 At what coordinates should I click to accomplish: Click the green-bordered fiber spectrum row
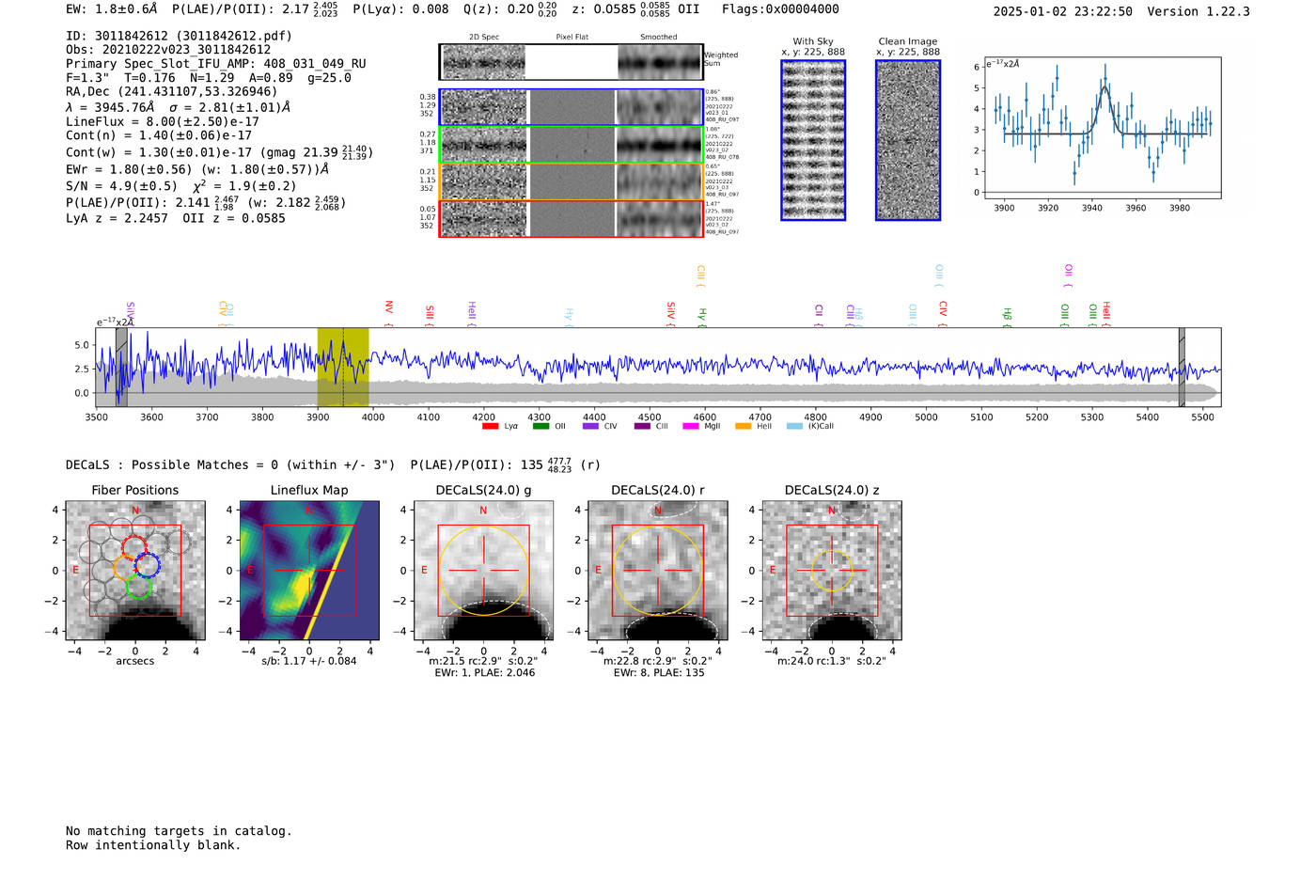tap(572, 145)
